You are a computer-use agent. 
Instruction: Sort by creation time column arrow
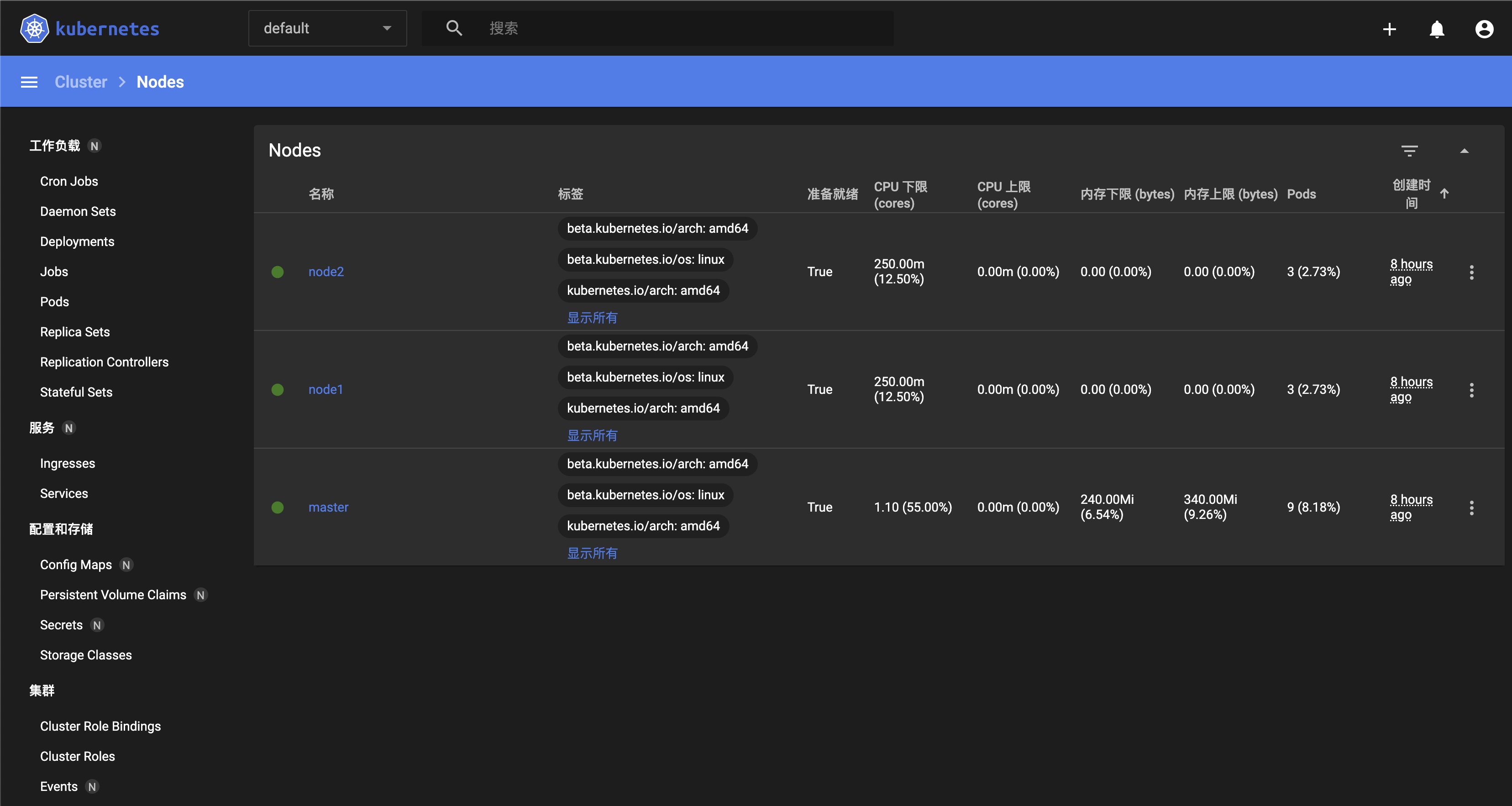click(1444, 194)
